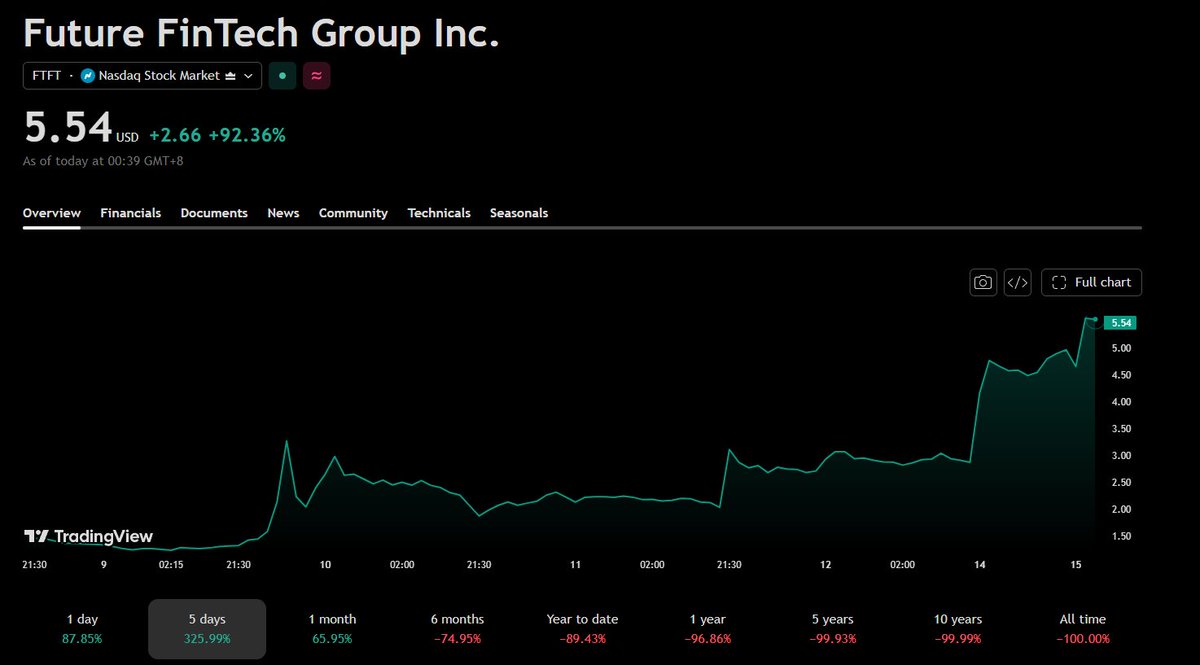The height and width of the screenshot is (665, 1200).
Task: Select the 5 years range
Action: tap(833, 629)
